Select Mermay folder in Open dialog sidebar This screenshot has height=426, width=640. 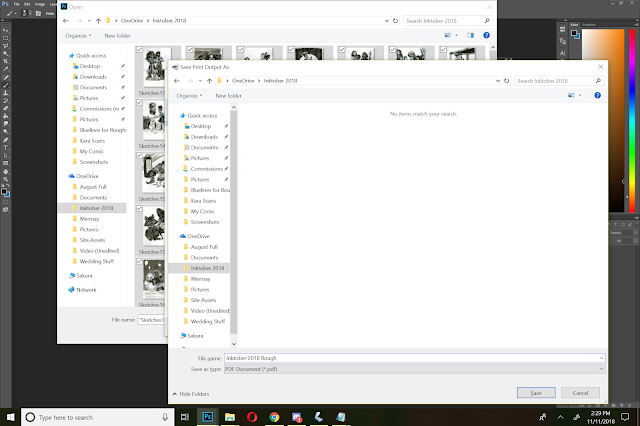pos(89,219)
